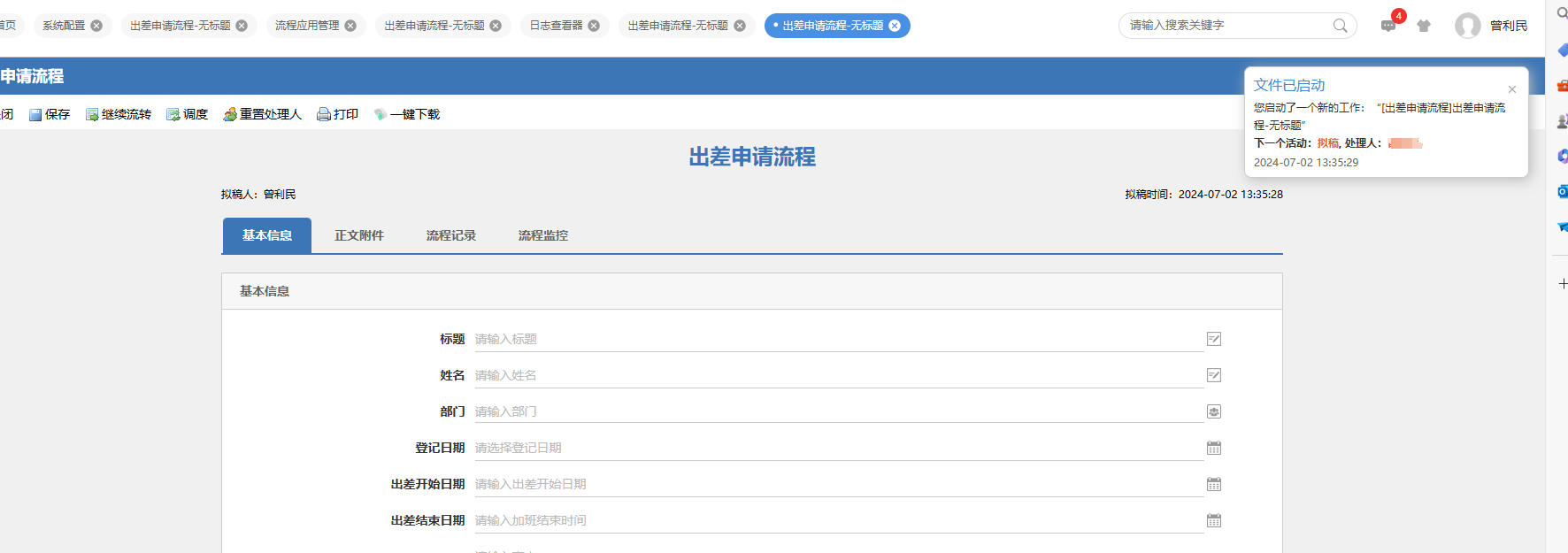The width and height of the screenshot is (1568, 553).
Task: Close the 流程应用管理 tab with its X icon
Action: coord(350,26)
